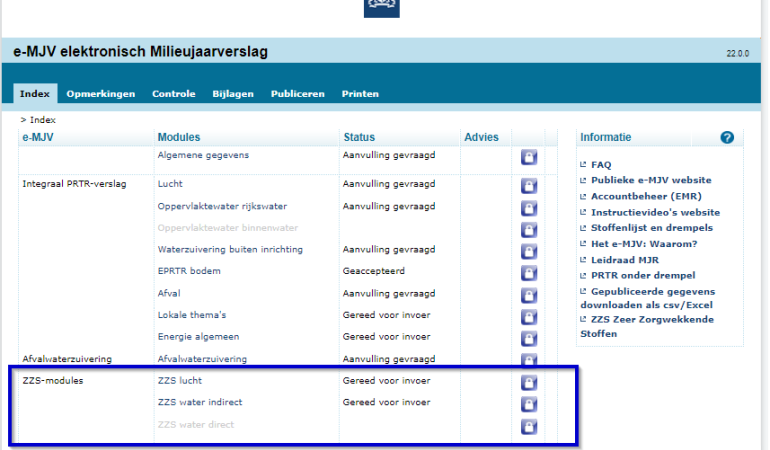Open the Energie algemeen module
Viewport: 770px width, 450px height.
coord(198,337)
